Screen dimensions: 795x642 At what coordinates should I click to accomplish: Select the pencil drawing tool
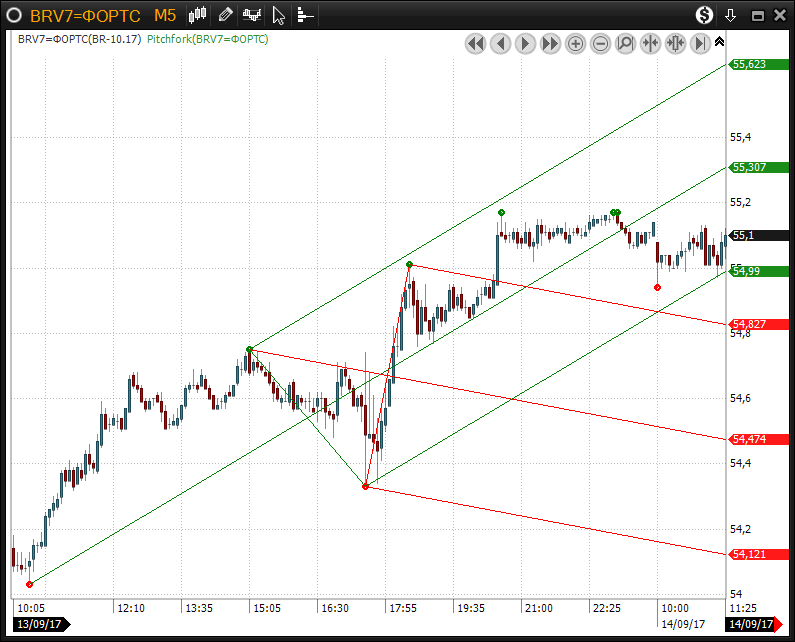[225, 15]
